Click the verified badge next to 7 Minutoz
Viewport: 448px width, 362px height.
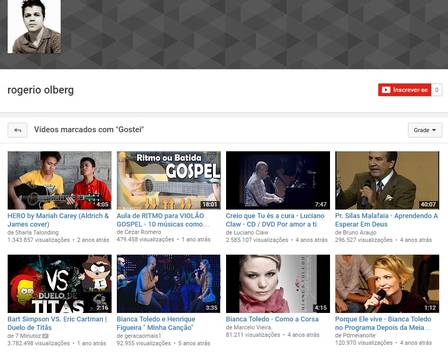[46, 336]
